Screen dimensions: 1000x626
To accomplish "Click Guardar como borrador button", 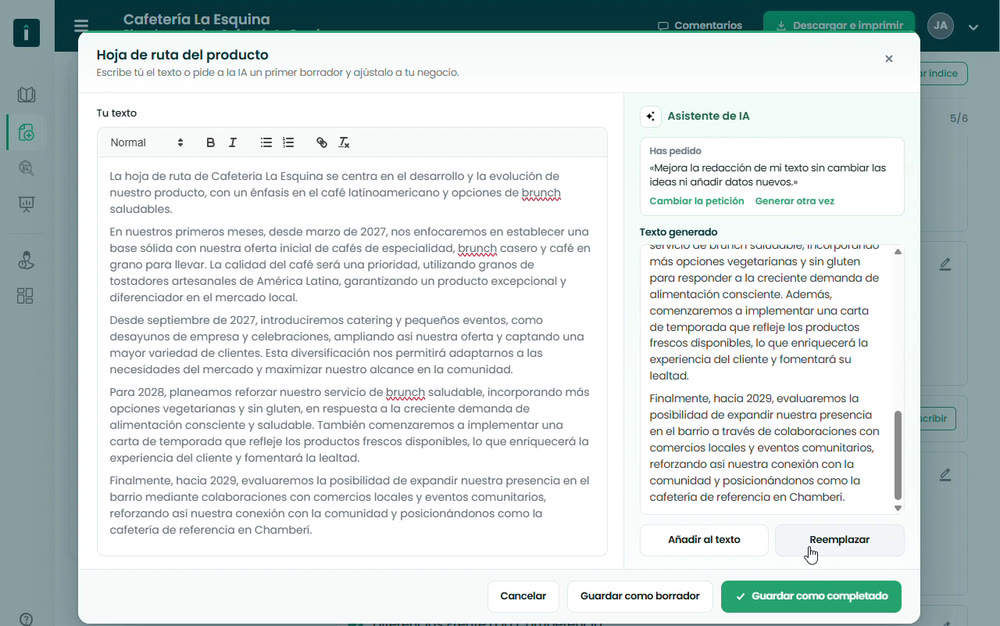I will (x=640, y=596).
